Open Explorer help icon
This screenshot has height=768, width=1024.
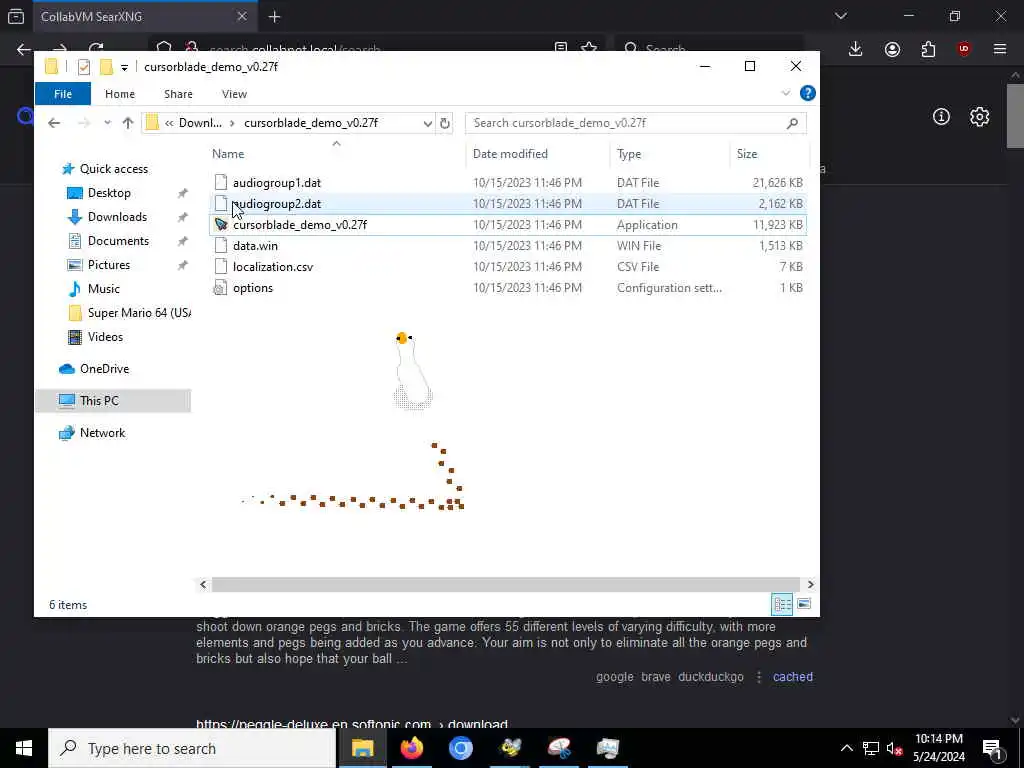coord(808,93)
